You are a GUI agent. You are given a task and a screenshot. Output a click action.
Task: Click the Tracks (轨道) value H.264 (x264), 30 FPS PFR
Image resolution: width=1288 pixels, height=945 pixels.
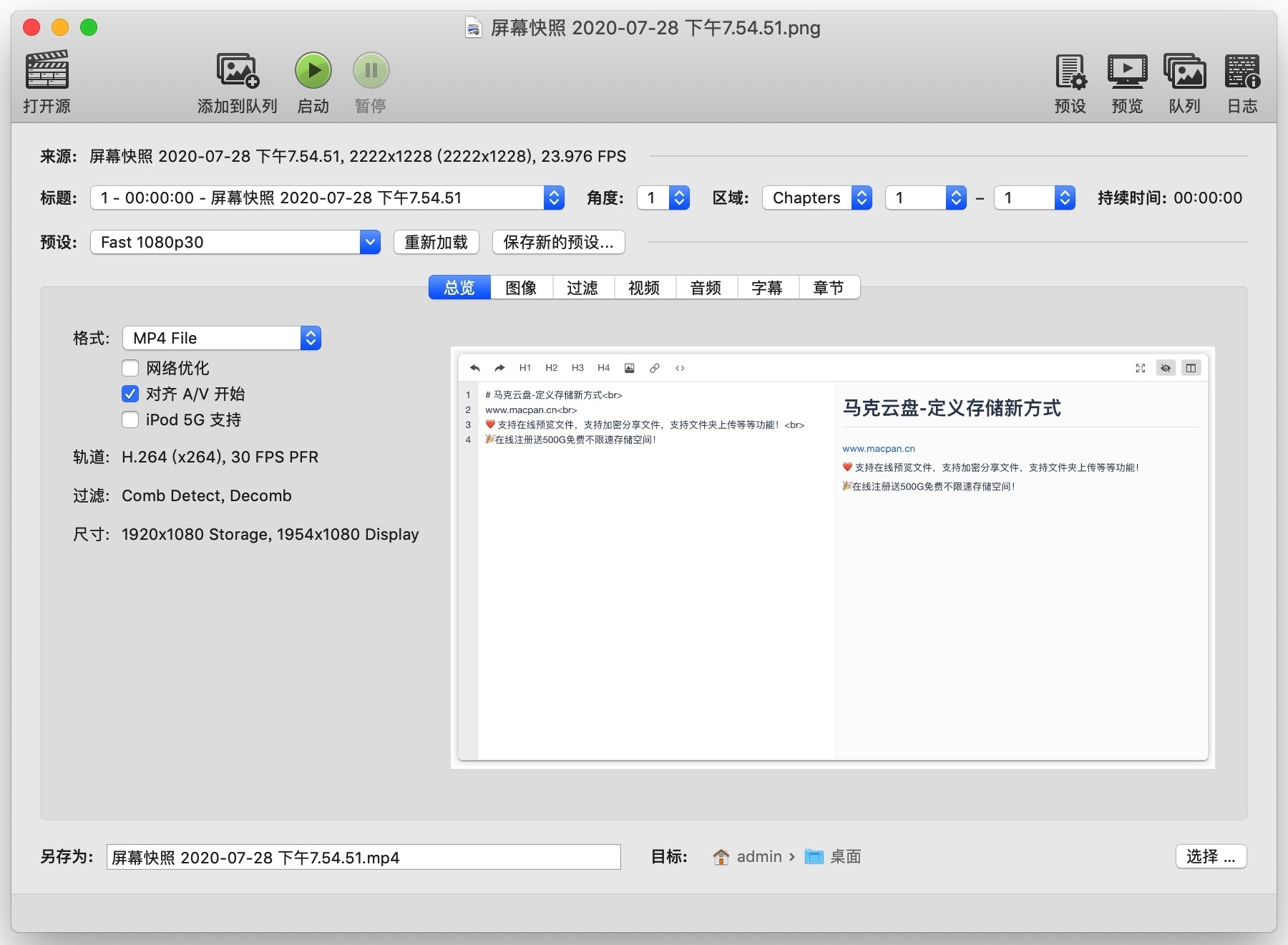click(x=220, y=457)
